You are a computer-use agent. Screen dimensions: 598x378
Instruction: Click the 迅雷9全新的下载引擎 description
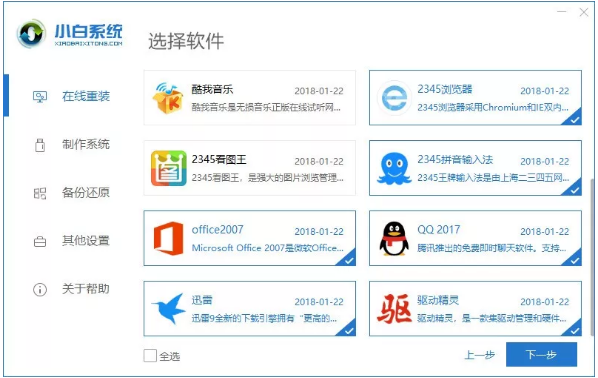coord(264,318)
